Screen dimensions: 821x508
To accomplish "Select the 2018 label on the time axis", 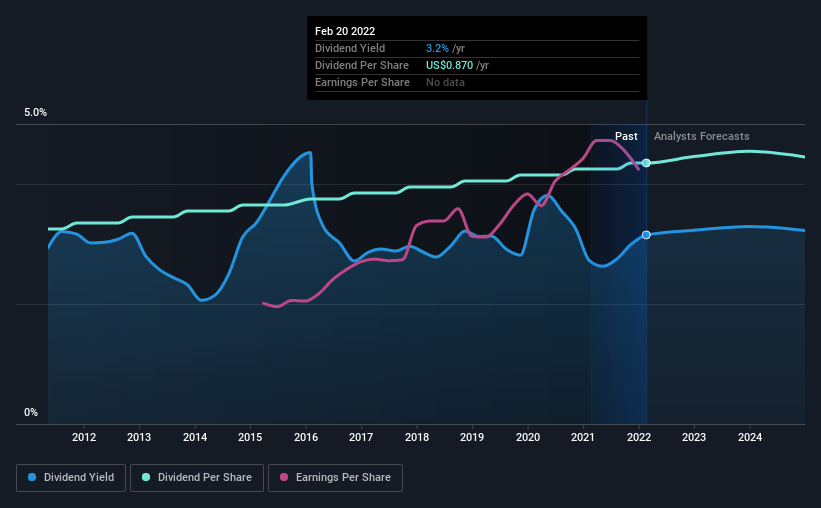I will [417, 437].
